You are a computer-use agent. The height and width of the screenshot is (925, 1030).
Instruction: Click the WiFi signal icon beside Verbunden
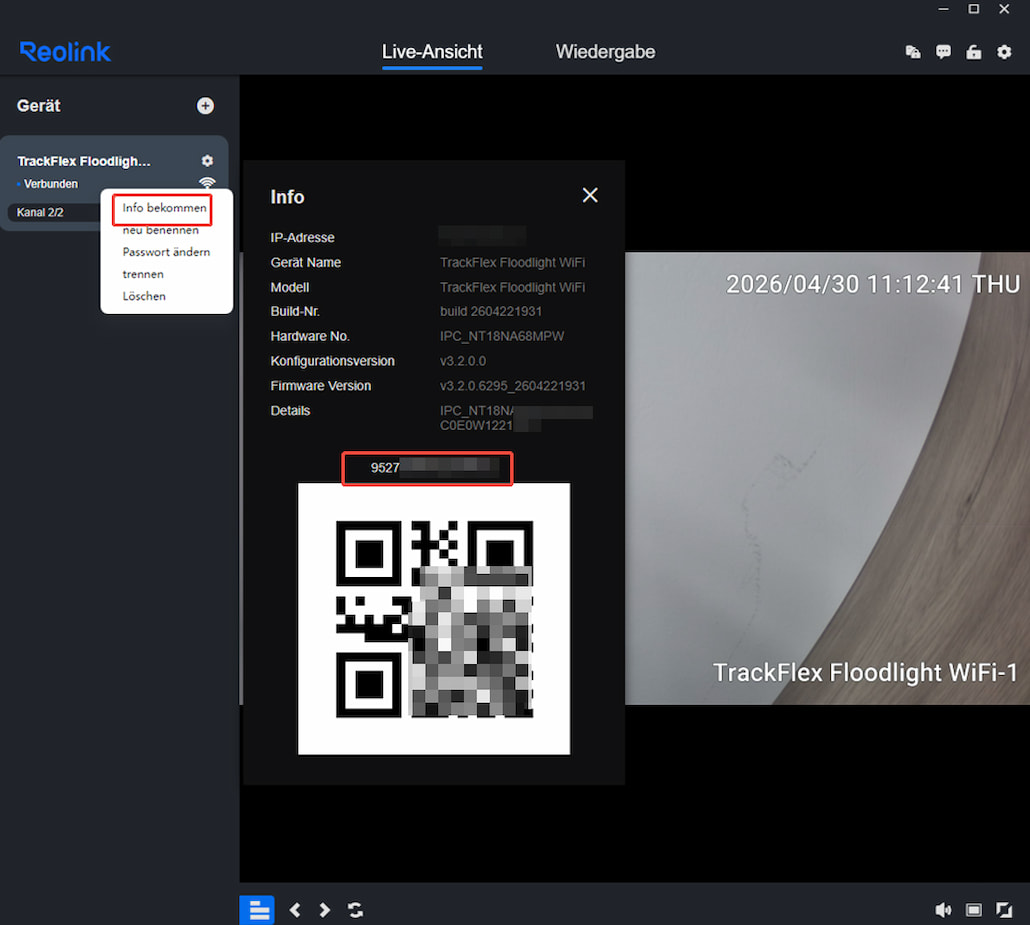click(207, 182)
